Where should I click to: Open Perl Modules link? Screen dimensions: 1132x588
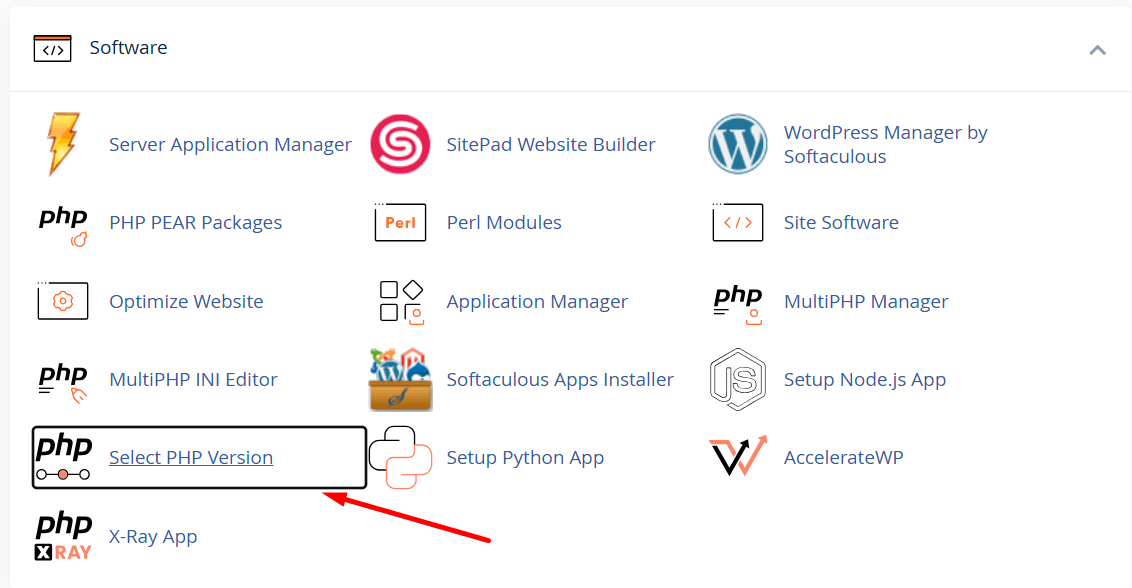504,222
